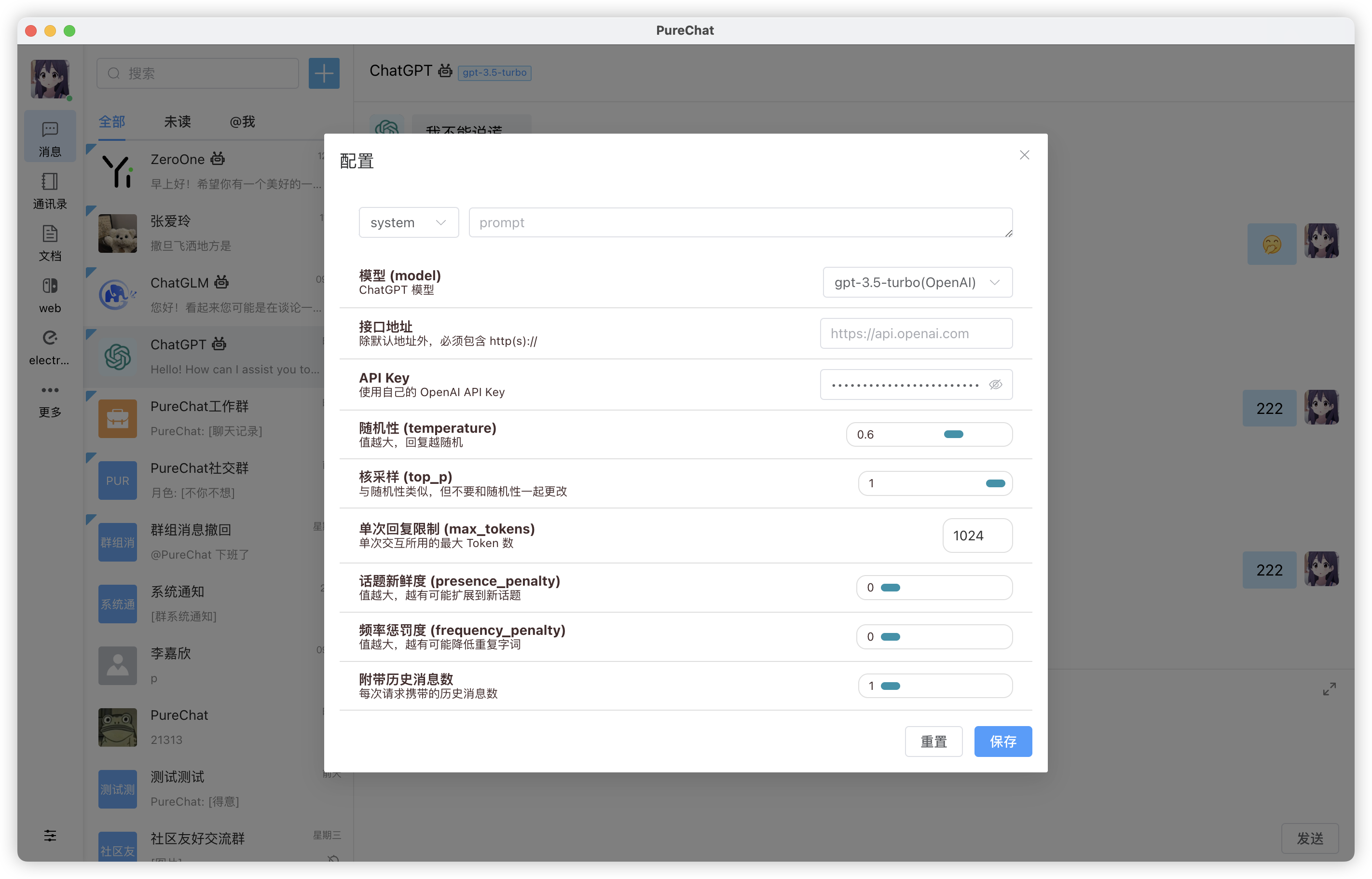This screenshot has height=879, width=1372.
Task: Open the electr... sidebar icon
Action: point(50,348)
